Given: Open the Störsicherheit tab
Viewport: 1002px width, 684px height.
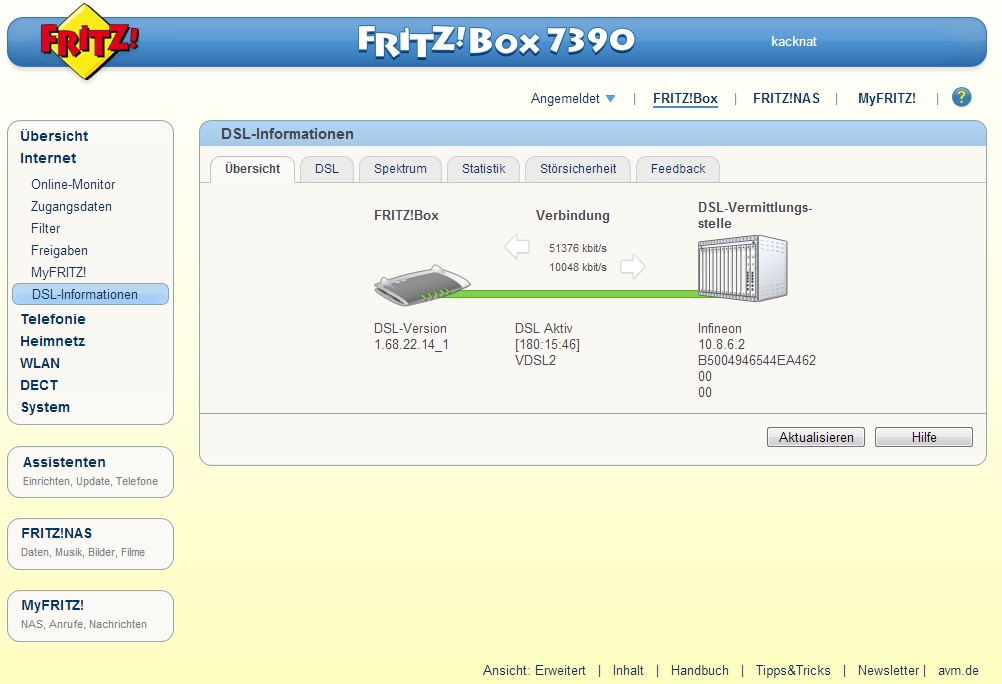Looking at the screenshot, I should (578, 169).
